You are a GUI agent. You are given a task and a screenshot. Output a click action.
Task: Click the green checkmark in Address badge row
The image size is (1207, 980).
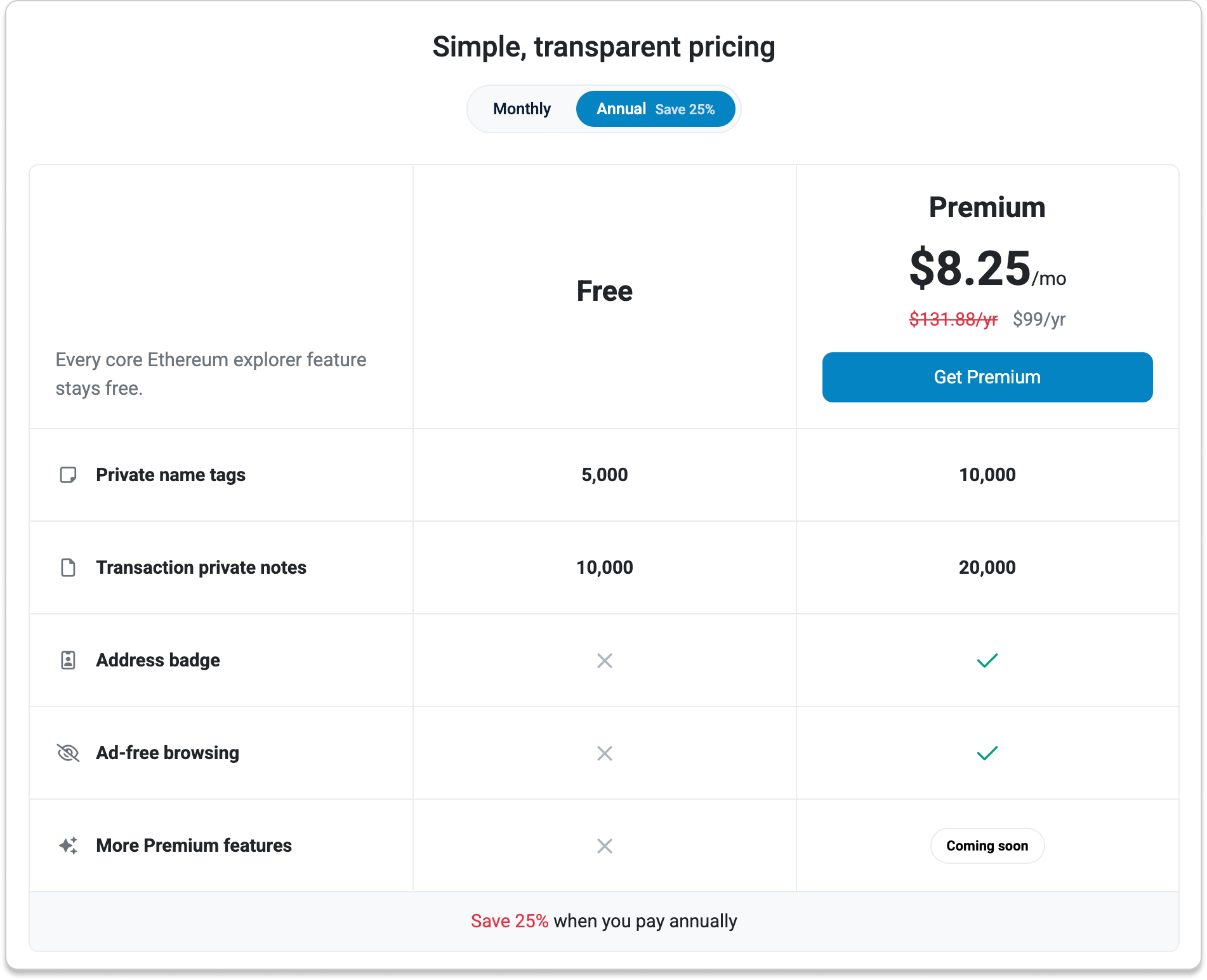coord(987,661)
